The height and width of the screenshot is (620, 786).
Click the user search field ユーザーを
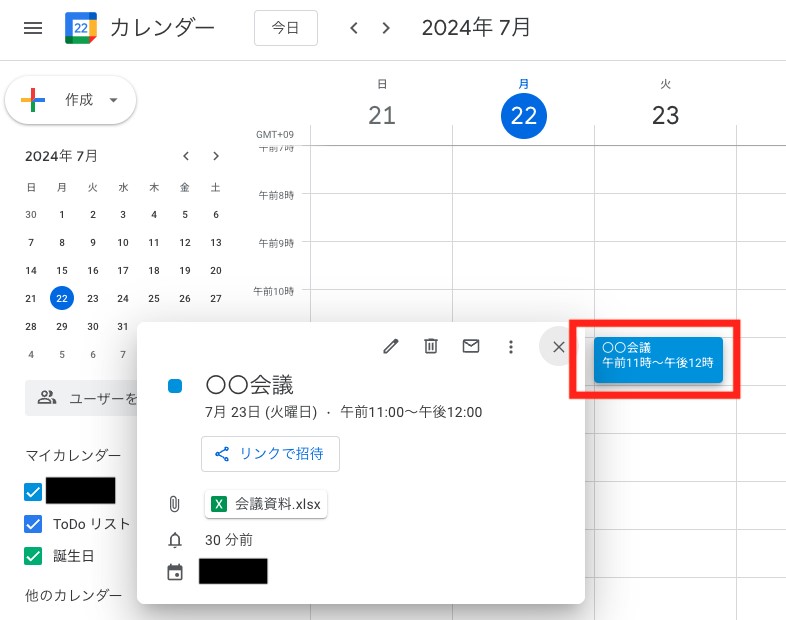pyautogui.click(x=81, y=398)
